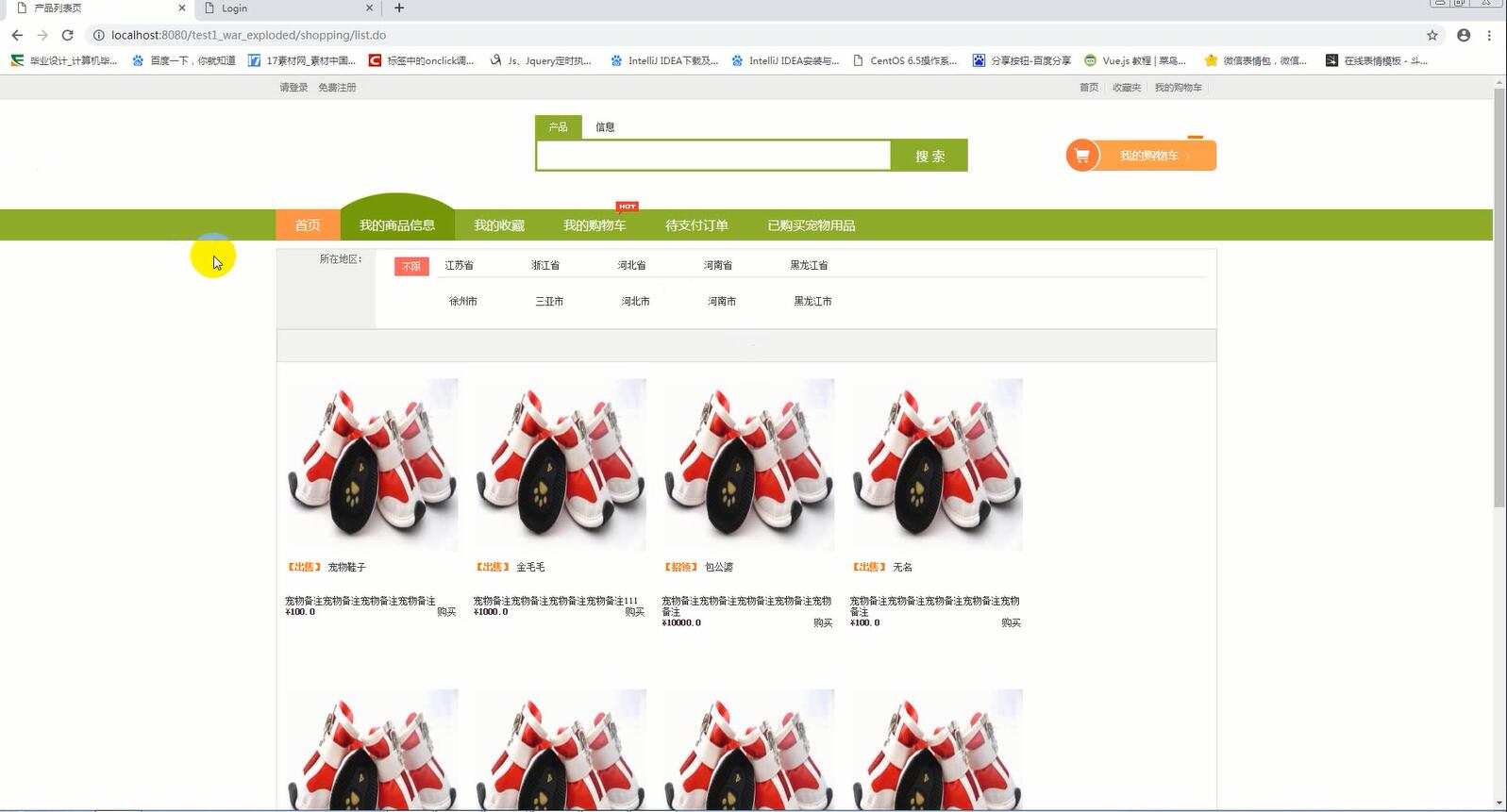Image resolution: width=1507 pixels, height=812 pixels.
Task: Filter by region 河北省
Action: coord(632,266)
